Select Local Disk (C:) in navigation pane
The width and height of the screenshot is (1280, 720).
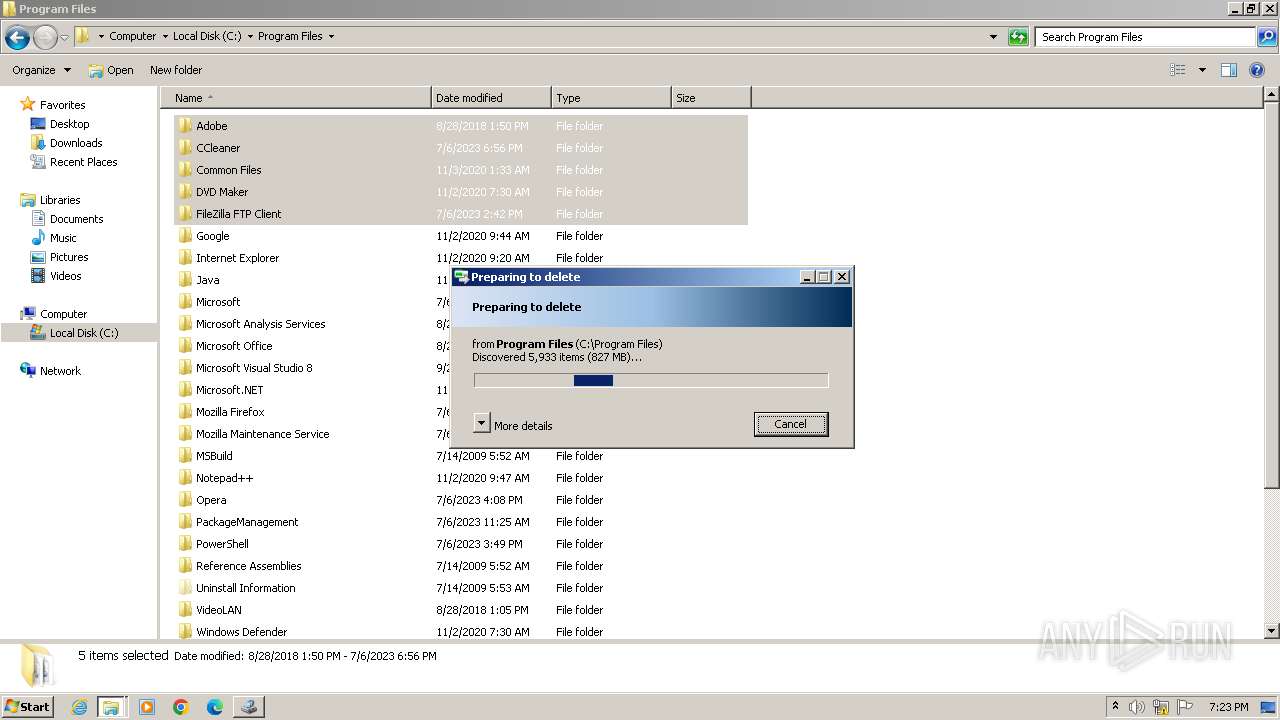point(79,333)
